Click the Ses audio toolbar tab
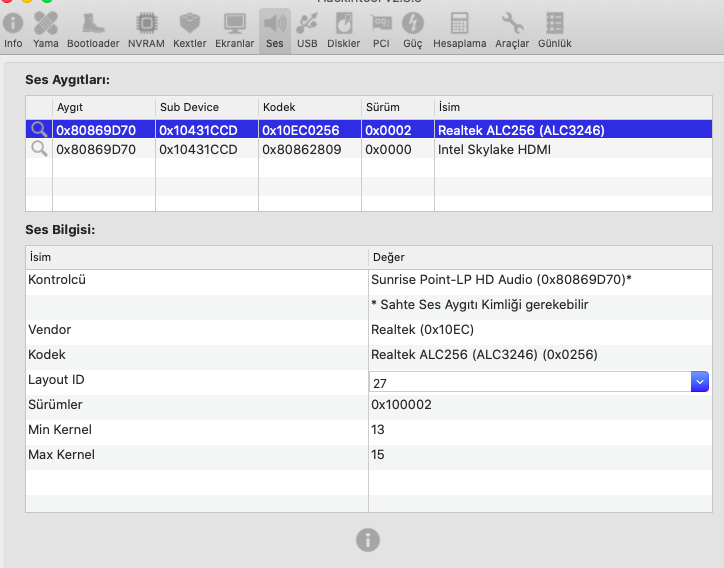 pos(274,28)
